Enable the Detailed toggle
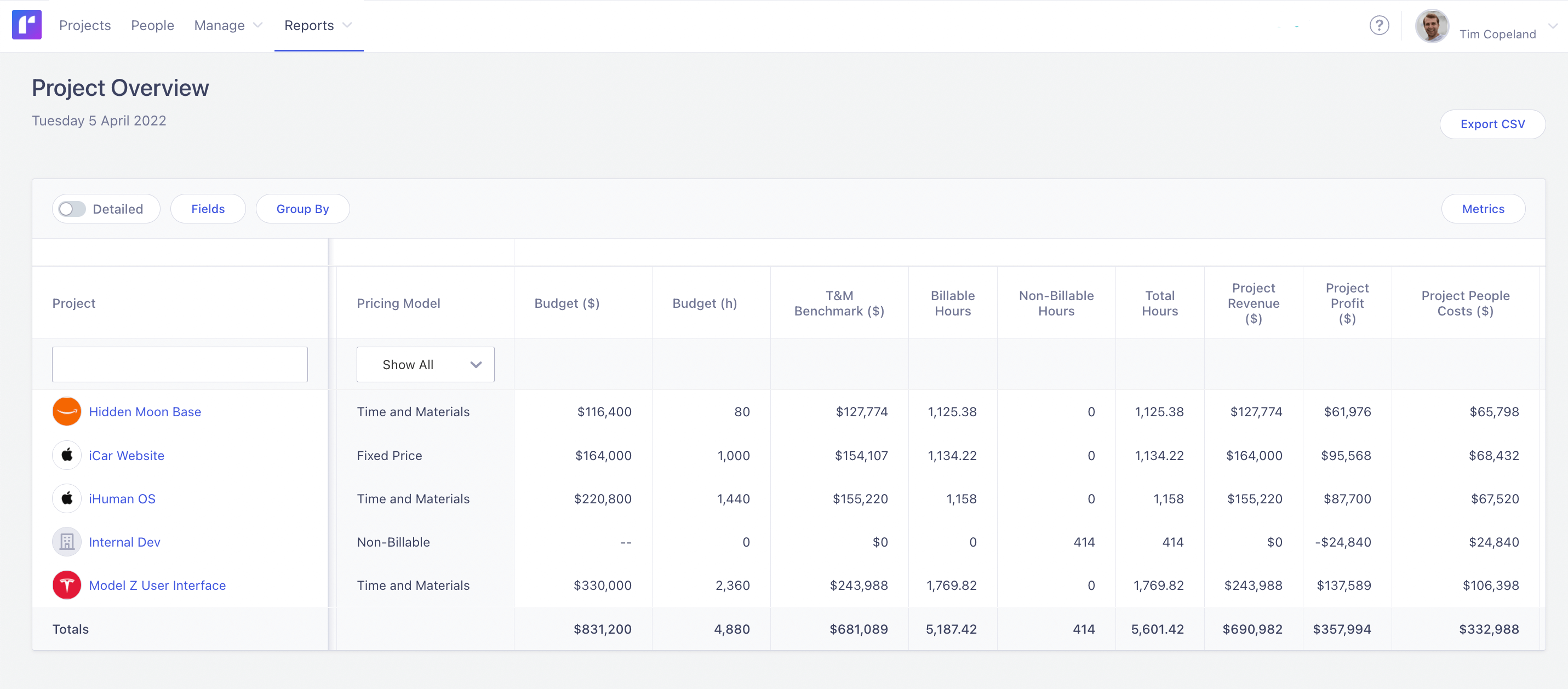This screenshot has height=689, width=1568. point(71,209)
